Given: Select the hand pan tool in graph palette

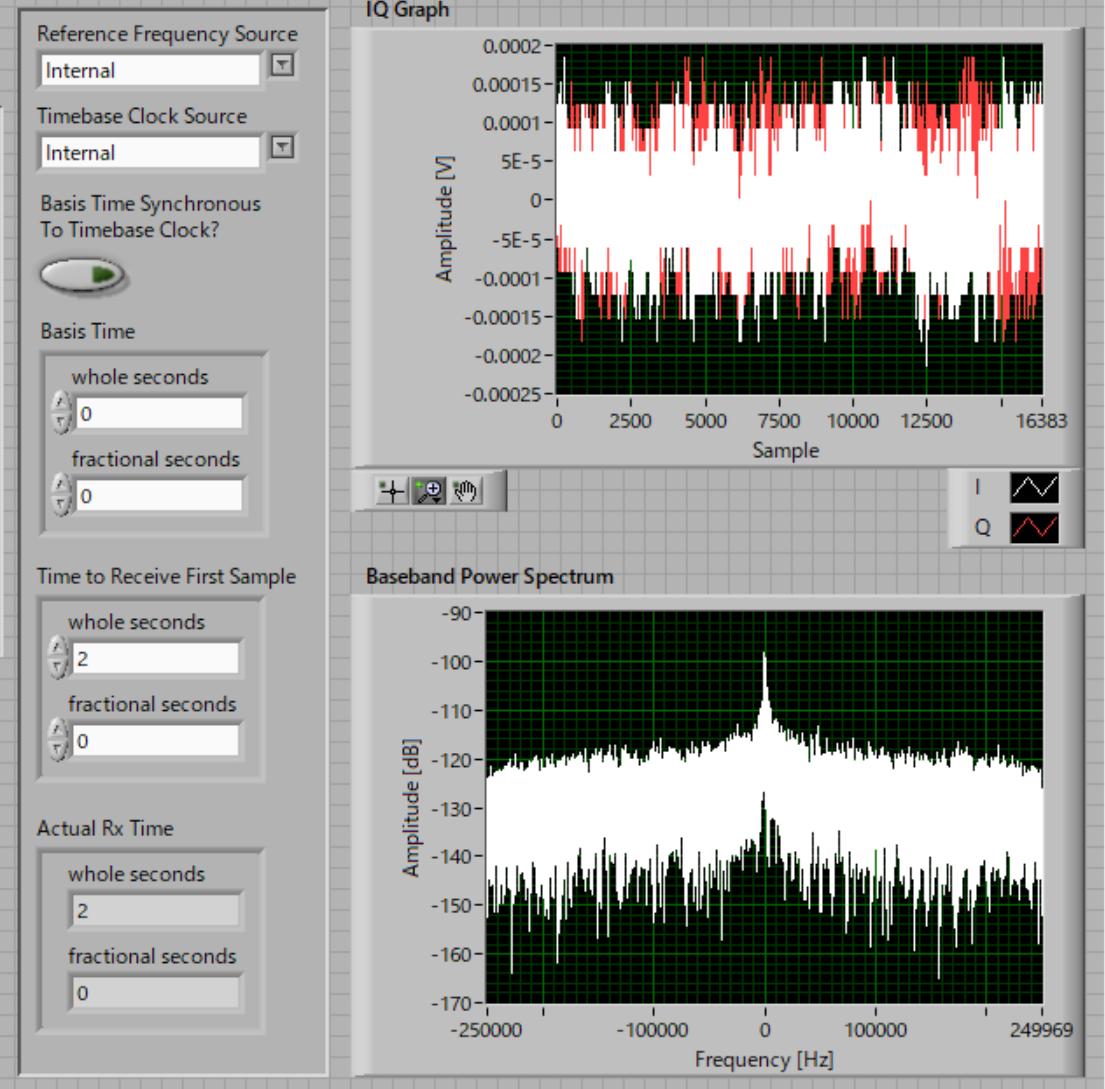Looking at the screenshot, I should click(x=465, y=491).
